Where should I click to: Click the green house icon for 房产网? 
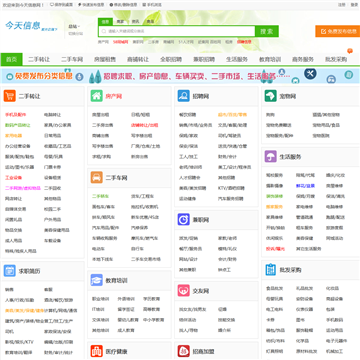[97, 96]
